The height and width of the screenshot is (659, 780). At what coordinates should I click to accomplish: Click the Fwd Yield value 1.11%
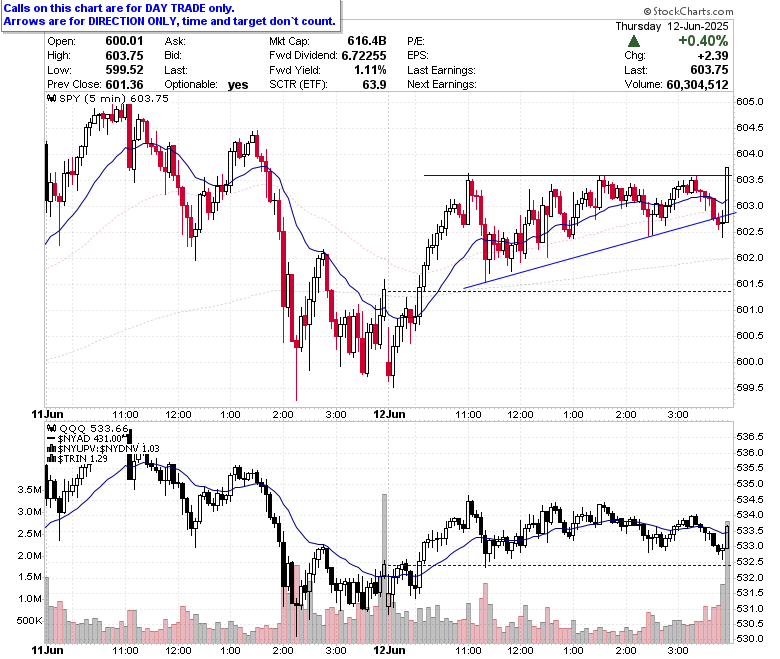coord(370,70)
